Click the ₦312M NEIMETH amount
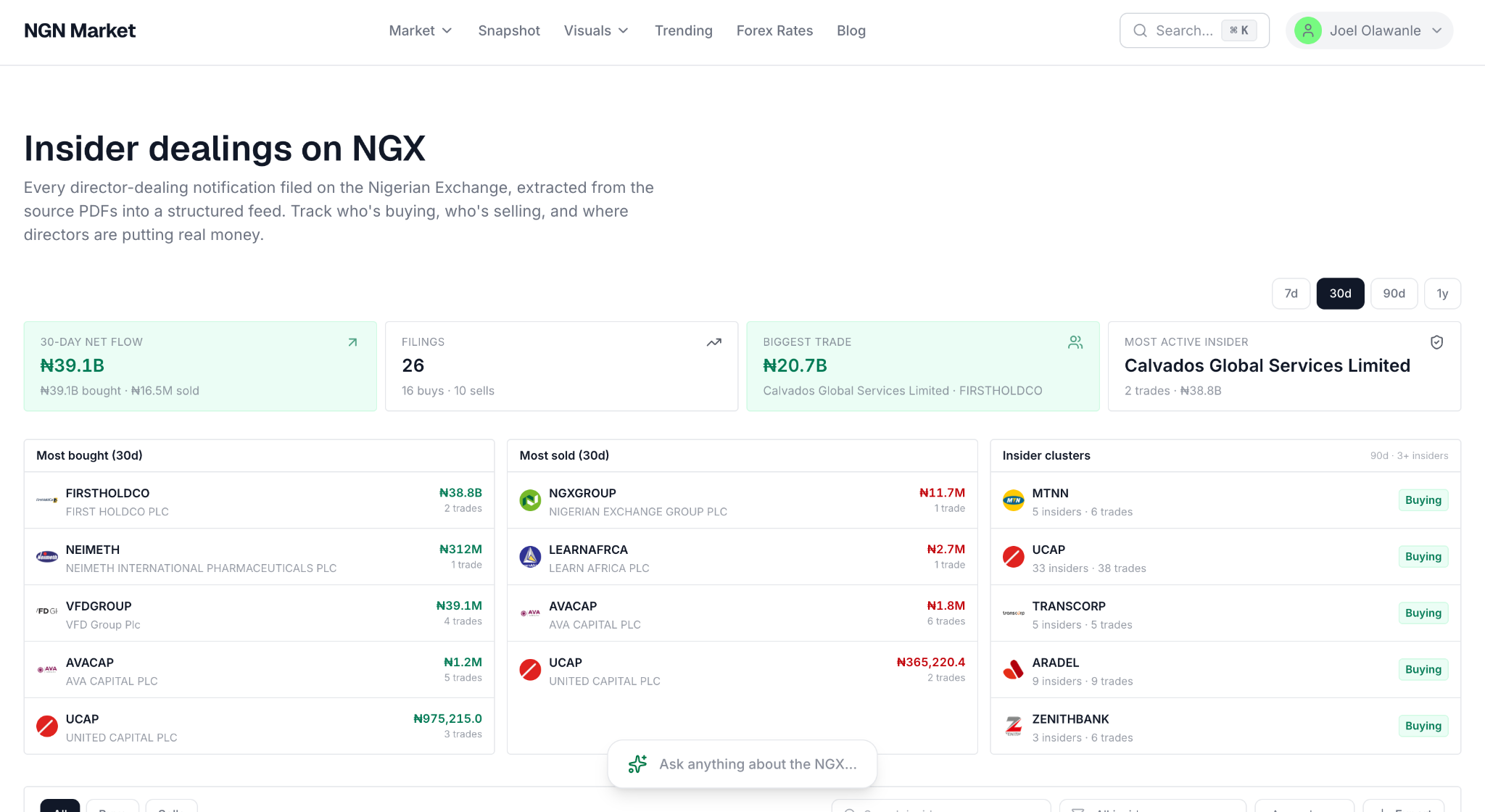 460,550
